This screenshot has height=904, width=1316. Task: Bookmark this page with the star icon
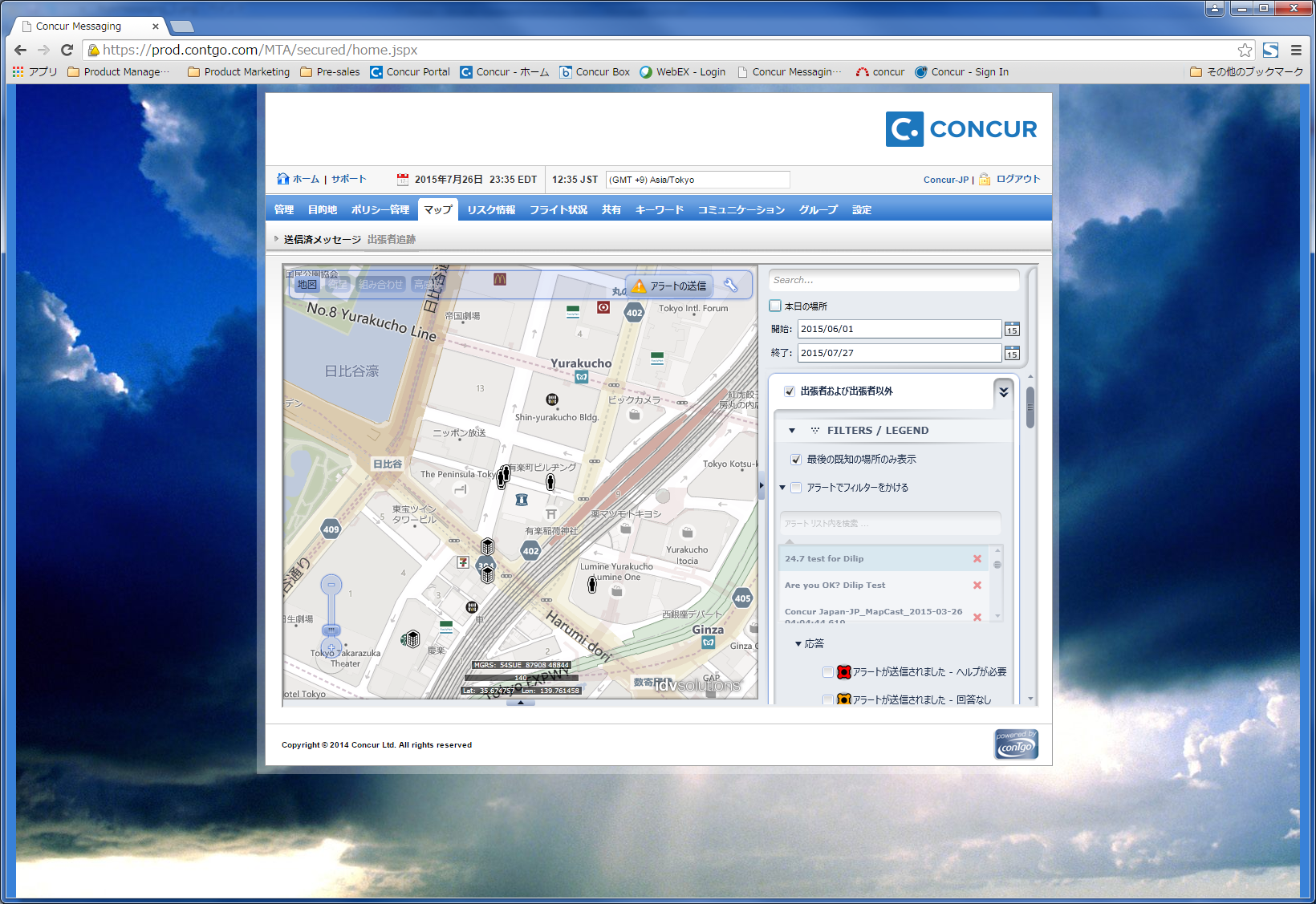tap(1244, 50)
